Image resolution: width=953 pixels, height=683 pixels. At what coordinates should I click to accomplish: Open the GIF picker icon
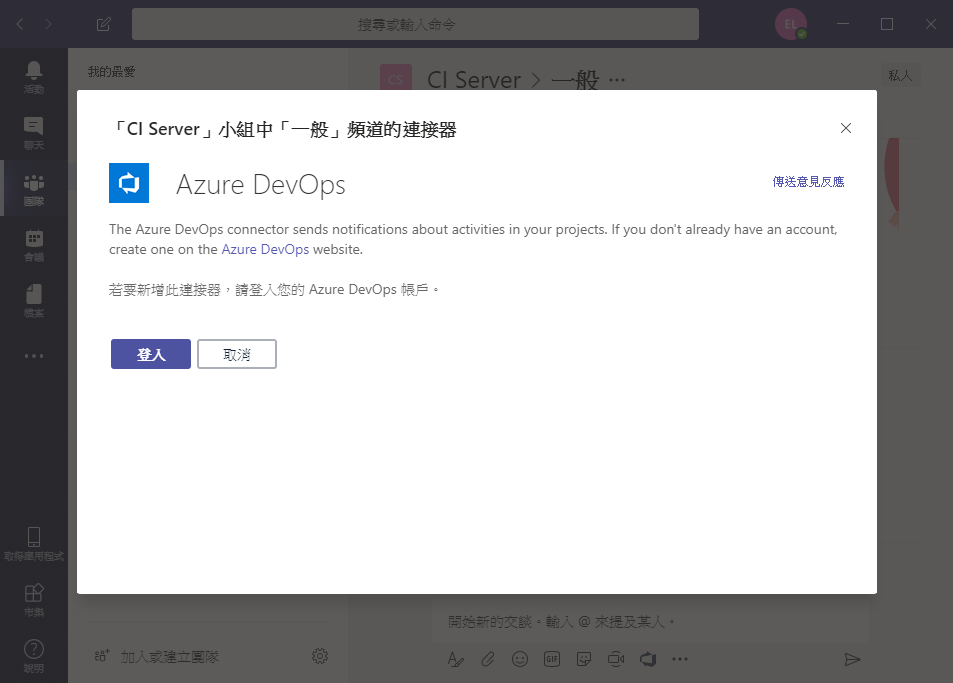tap(552, 659)
